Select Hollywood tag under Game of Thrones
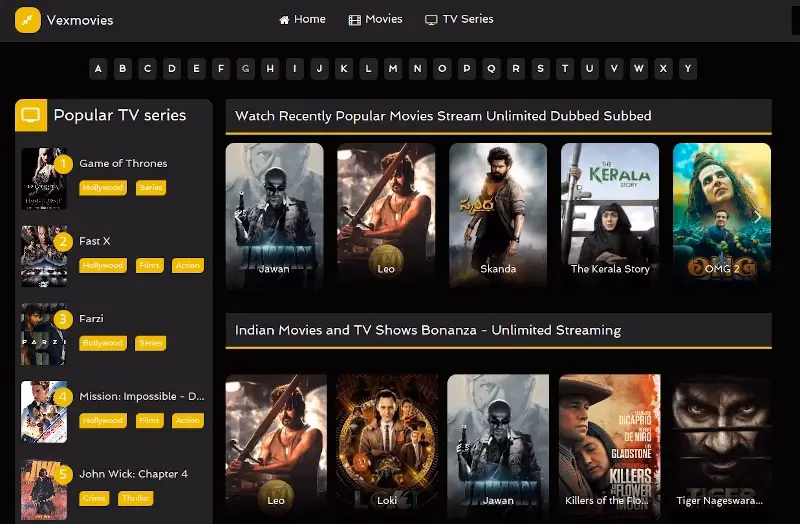Viewport: 800px width, 524px height. point(103,188)
